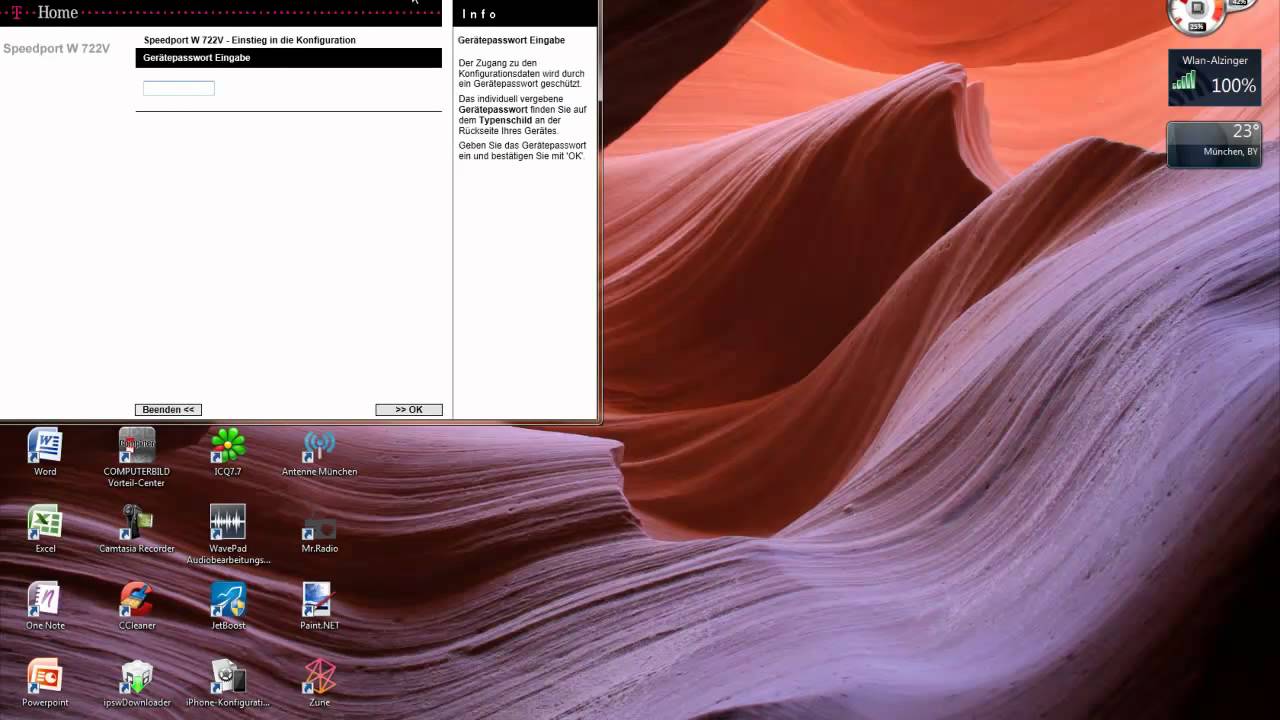Click the 'Info' panel header

coord(525,14)
